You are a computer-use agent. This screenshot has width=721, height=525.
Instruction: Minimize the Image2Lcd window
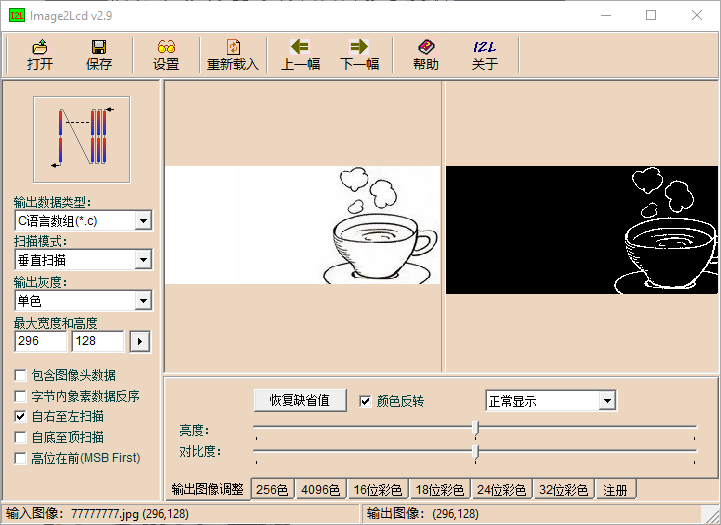[606, 16]
